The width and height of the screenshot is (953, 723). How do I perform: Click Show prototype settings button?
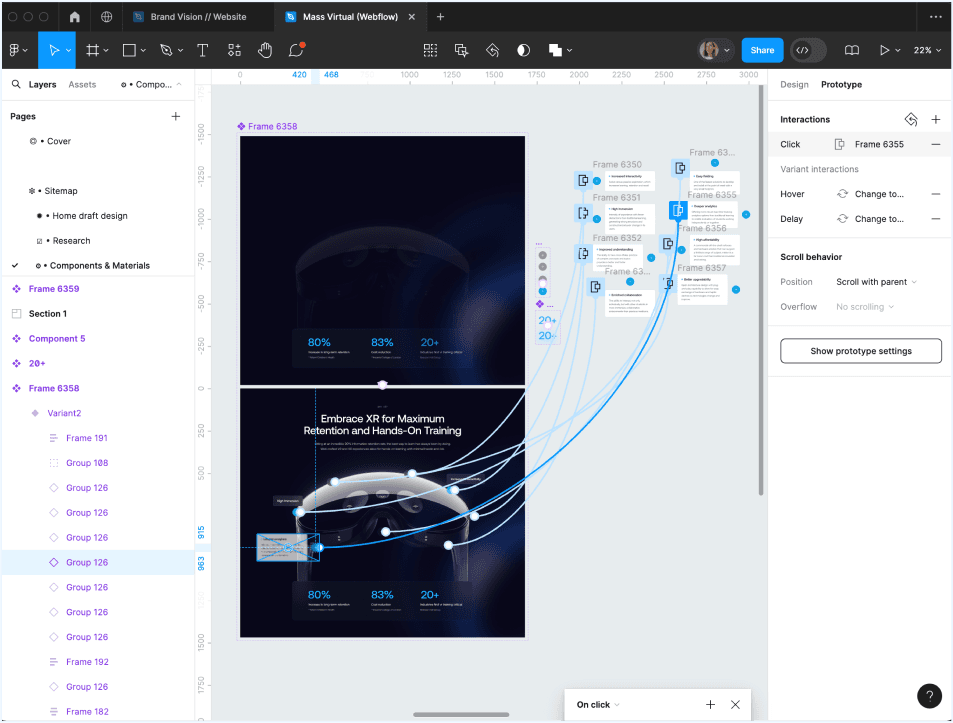point(861,351)
